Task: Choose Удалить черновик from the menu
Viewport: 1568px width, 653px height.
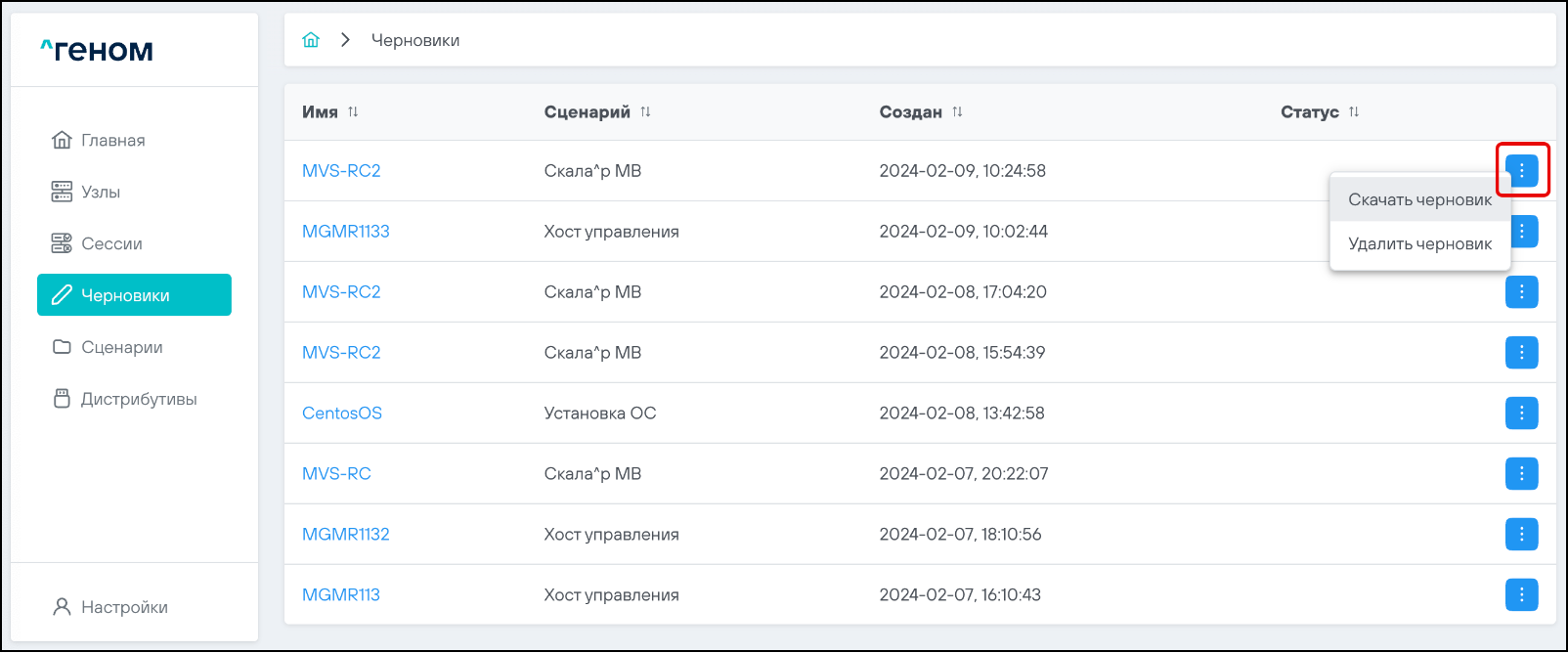Action: pos(1419,244)
